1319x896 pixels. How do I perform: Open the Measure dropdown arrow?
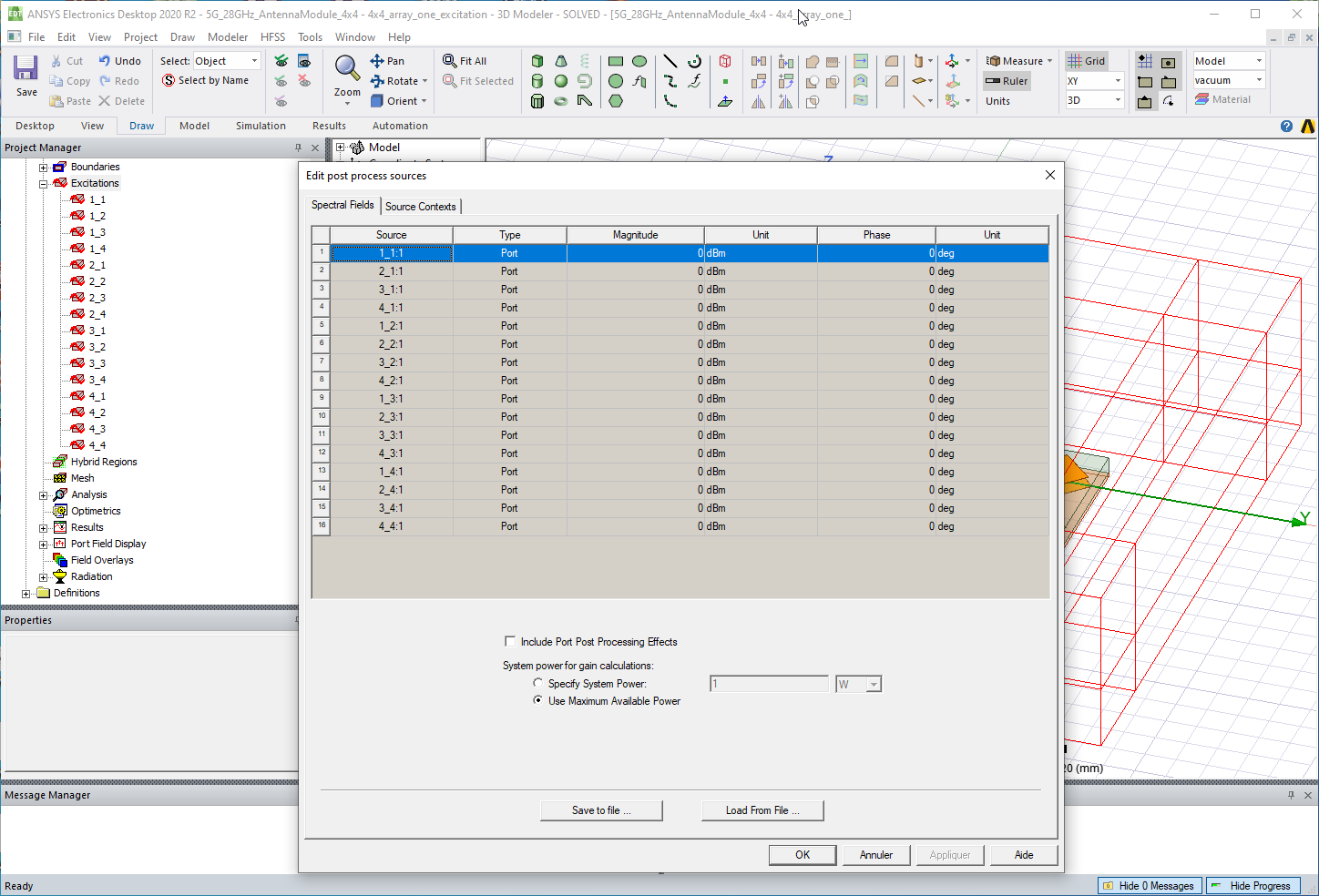tap(1050, 61)
